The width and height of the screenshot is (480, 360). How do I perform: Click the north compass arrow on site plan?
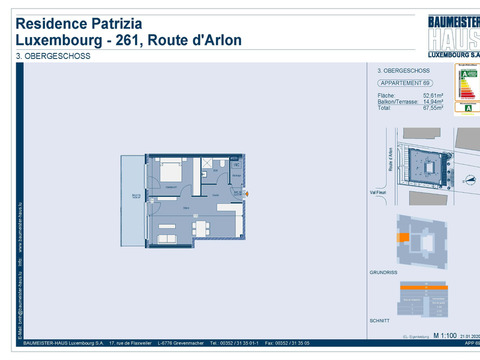pos(470,180)
